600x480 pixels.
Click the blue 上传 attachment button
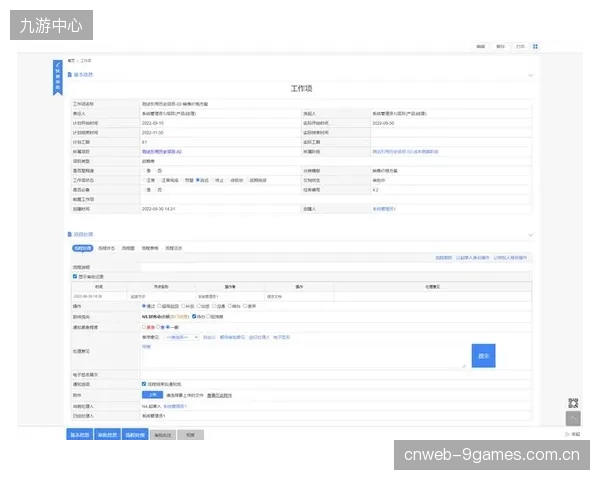pos(152,395)
